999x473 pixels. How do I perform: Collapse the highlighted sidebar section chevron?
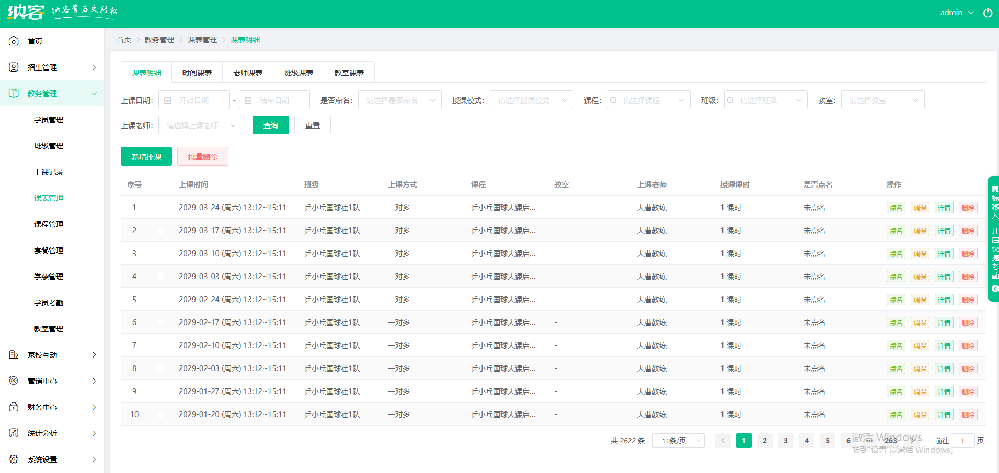tap(94, 93)
